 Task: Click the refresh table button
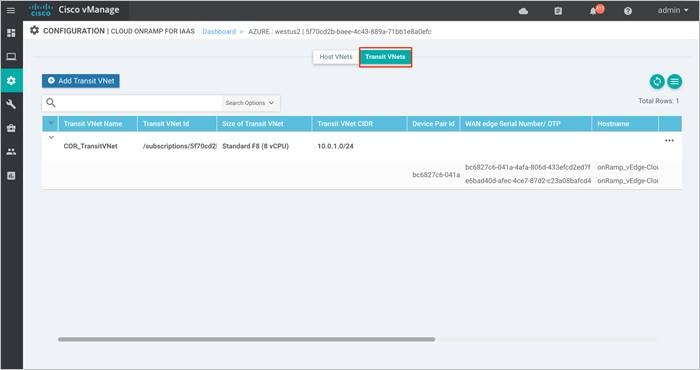click(x=657, y=82)
